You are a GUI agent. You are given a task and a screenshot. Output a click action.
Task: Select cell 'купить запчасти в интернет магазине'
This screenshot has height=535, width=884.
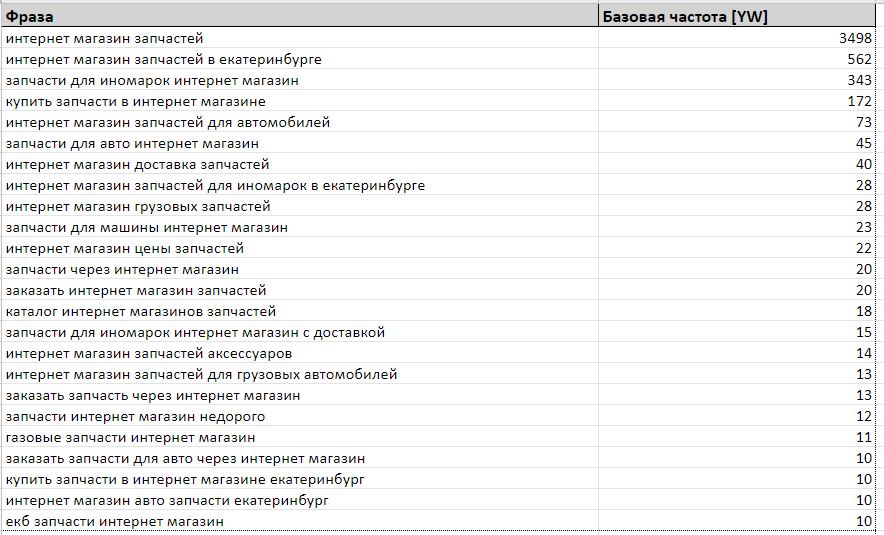pyautogui.click(x=299, y=101)
